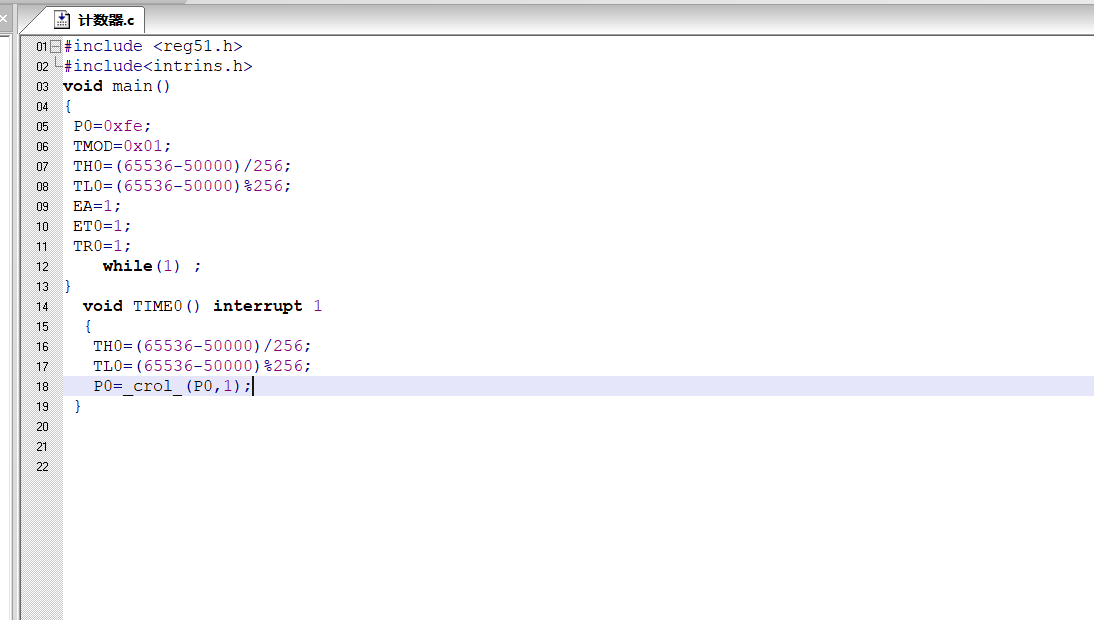Viewport: 1094px width, 620px height.
Task: Click line number 12 in the gutter
Action: pyautogui.click(x=43, y=267)
